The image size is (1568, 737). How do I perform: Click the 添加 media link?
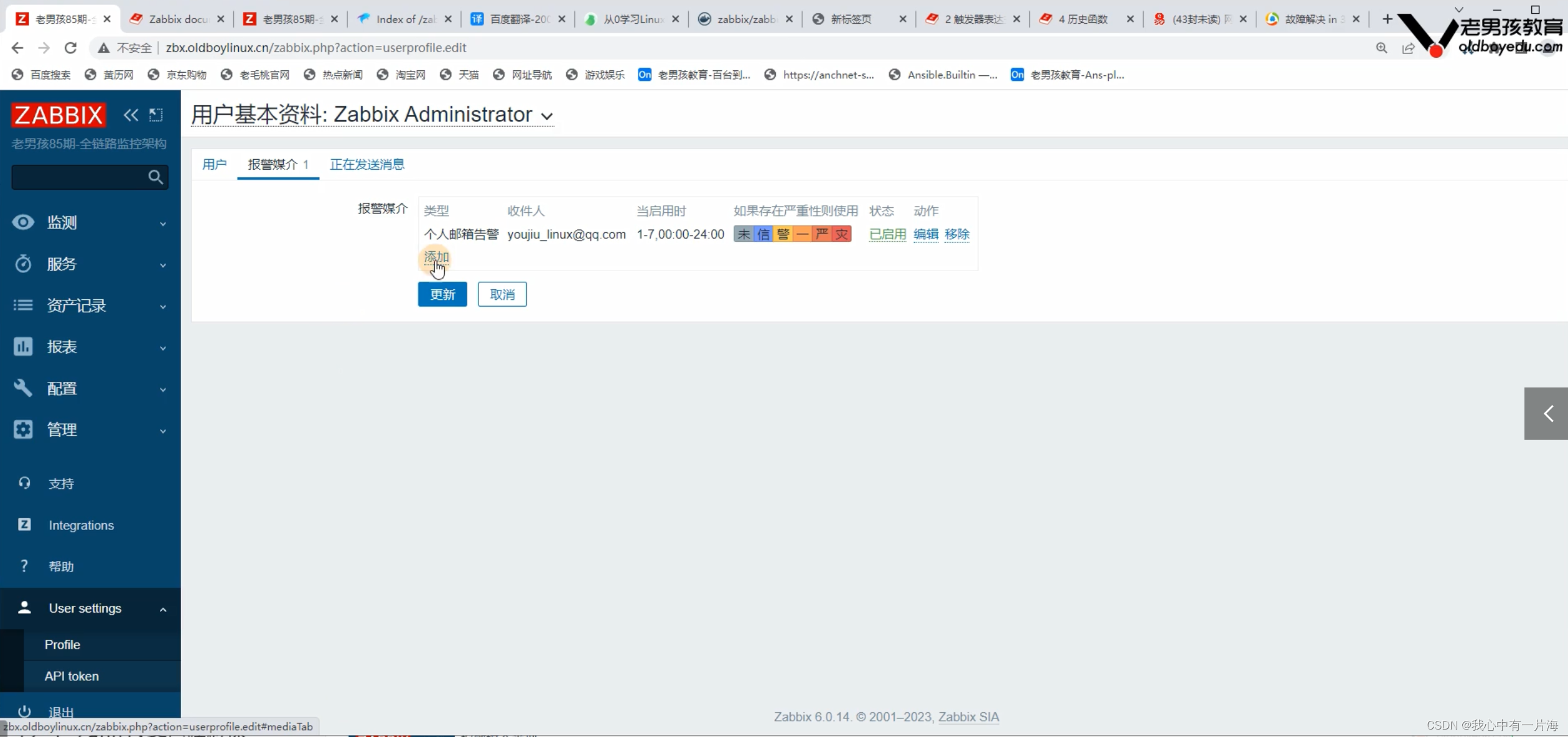click(x=436, y=257)
